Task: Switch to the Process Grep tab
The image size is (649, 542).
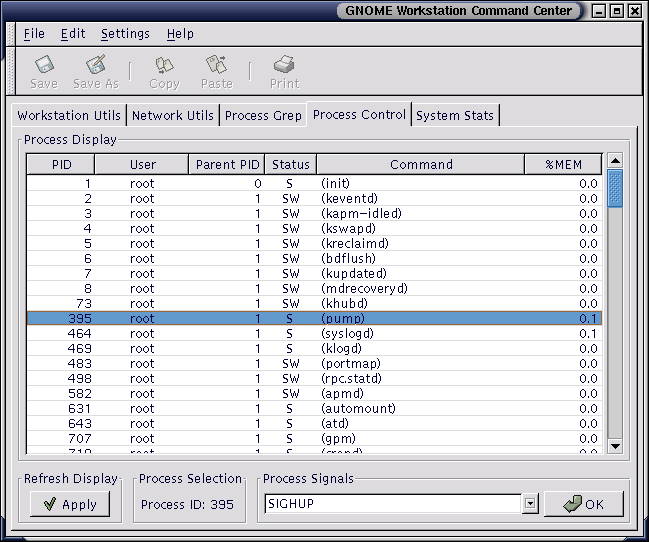Action: click(263, 115)
